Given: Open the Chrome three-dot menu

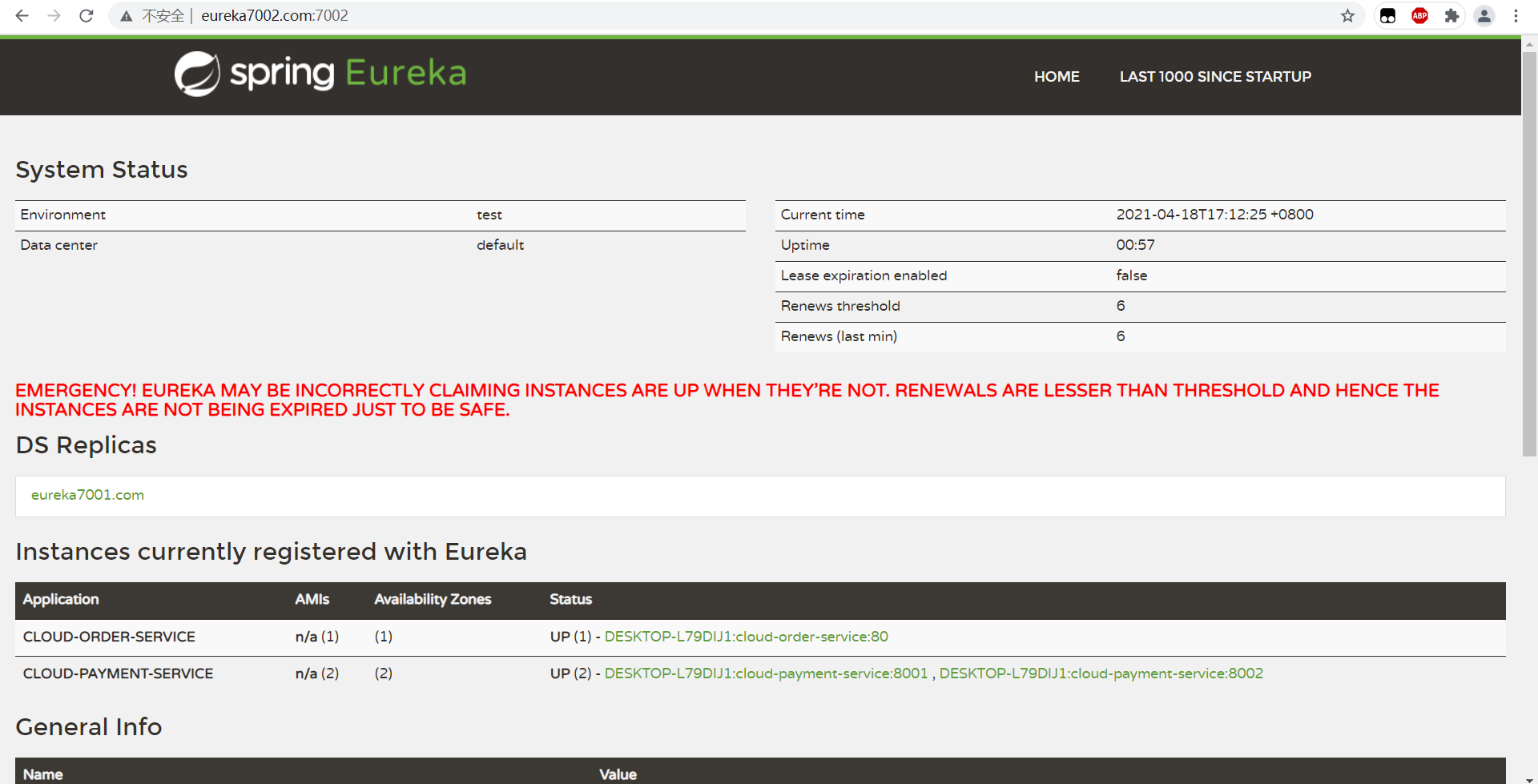Looking at the screenshot, I should coord(1516,16).
